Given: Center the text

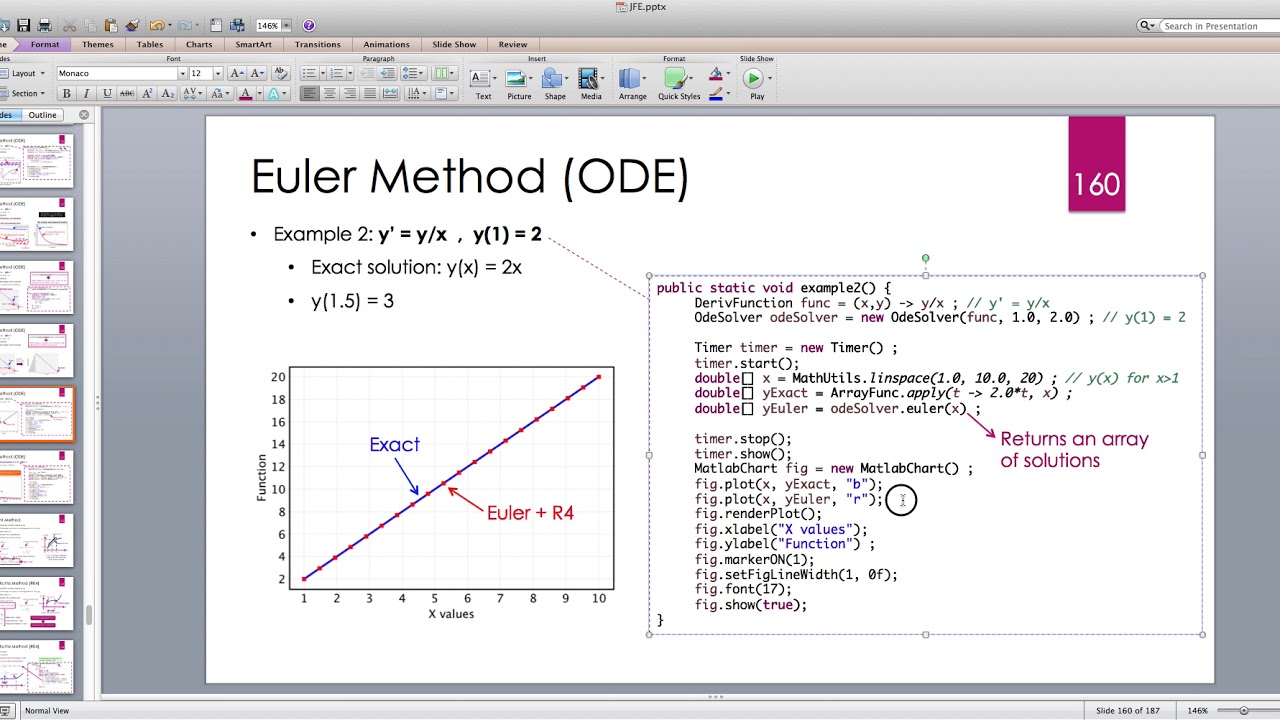Looking at the screenshot, I should tap(329, 93).
